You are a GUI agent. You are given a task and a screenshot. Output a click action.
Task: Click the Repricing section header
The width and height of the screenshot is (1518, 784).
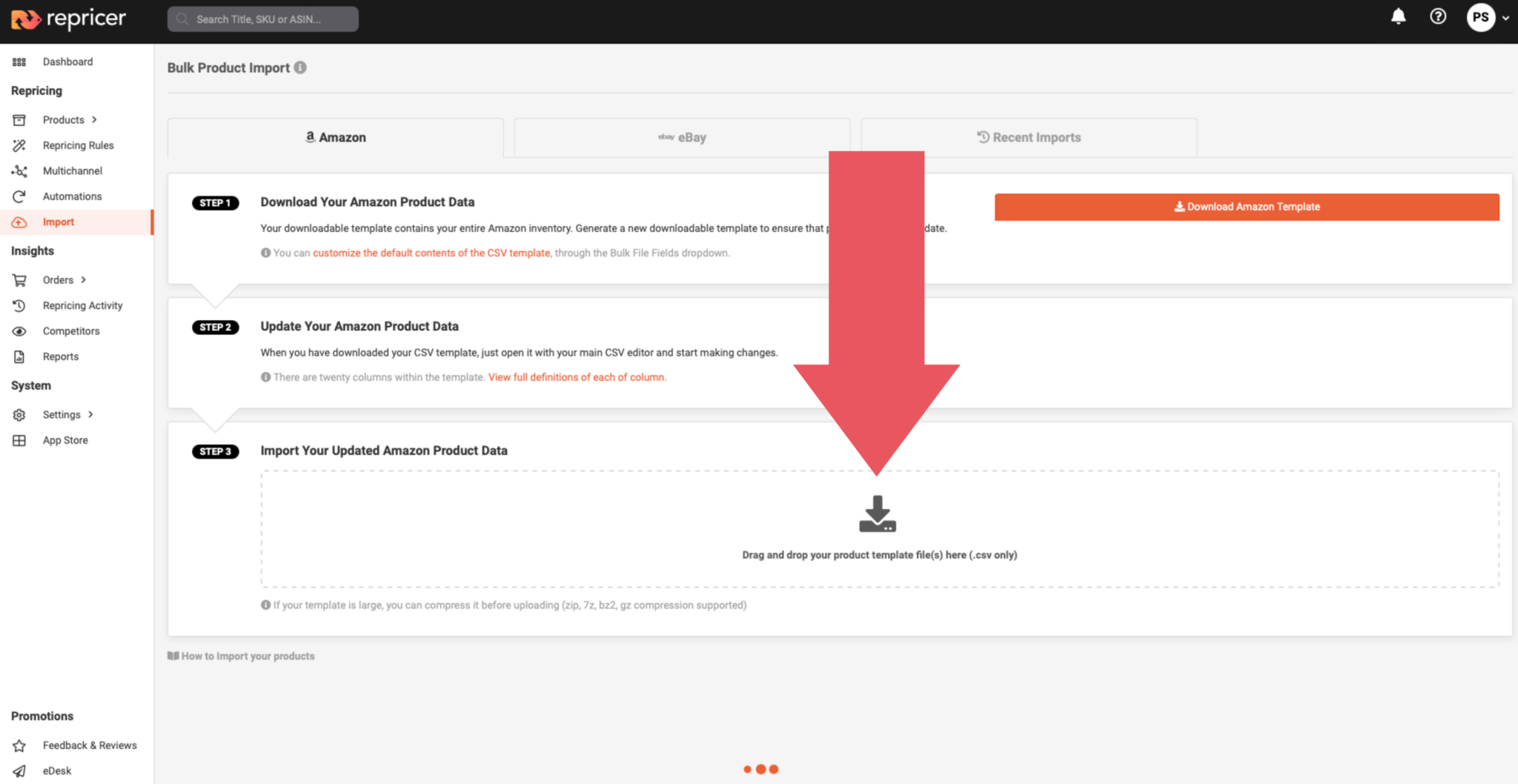(x=36, y=90)
